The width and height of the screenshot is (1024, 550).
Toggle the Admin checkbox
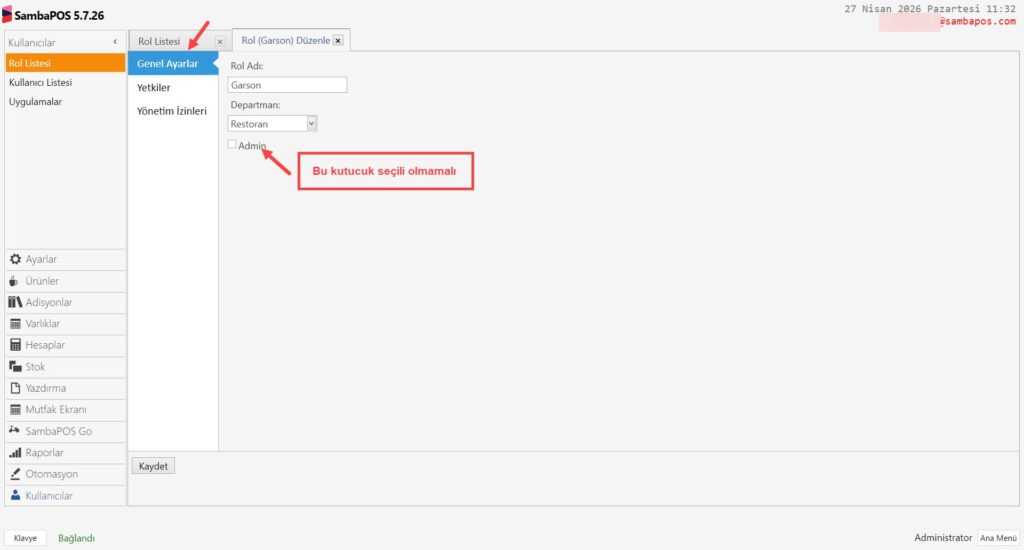232,145
